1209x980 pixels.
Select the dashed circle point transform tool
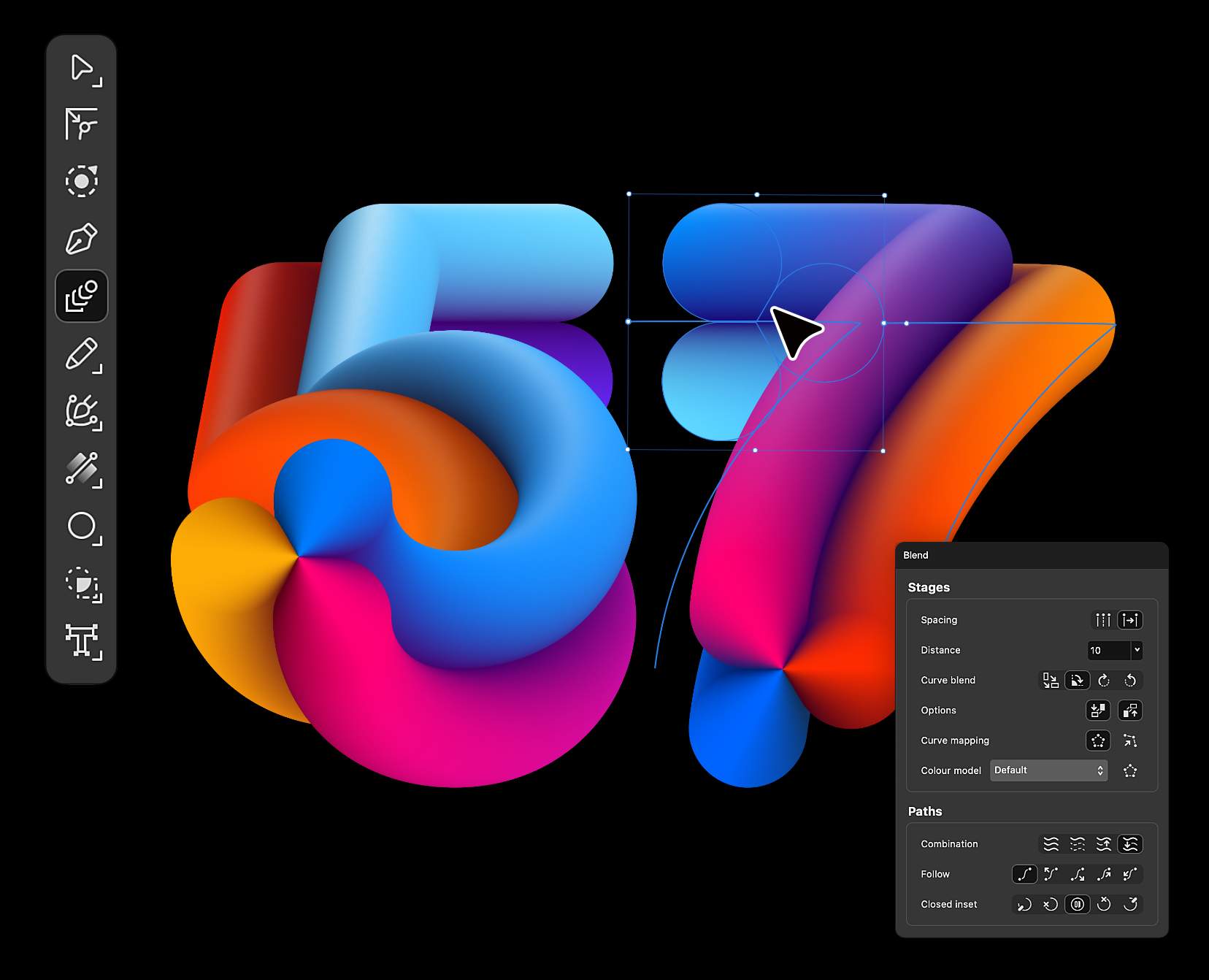tap(82, 181)
